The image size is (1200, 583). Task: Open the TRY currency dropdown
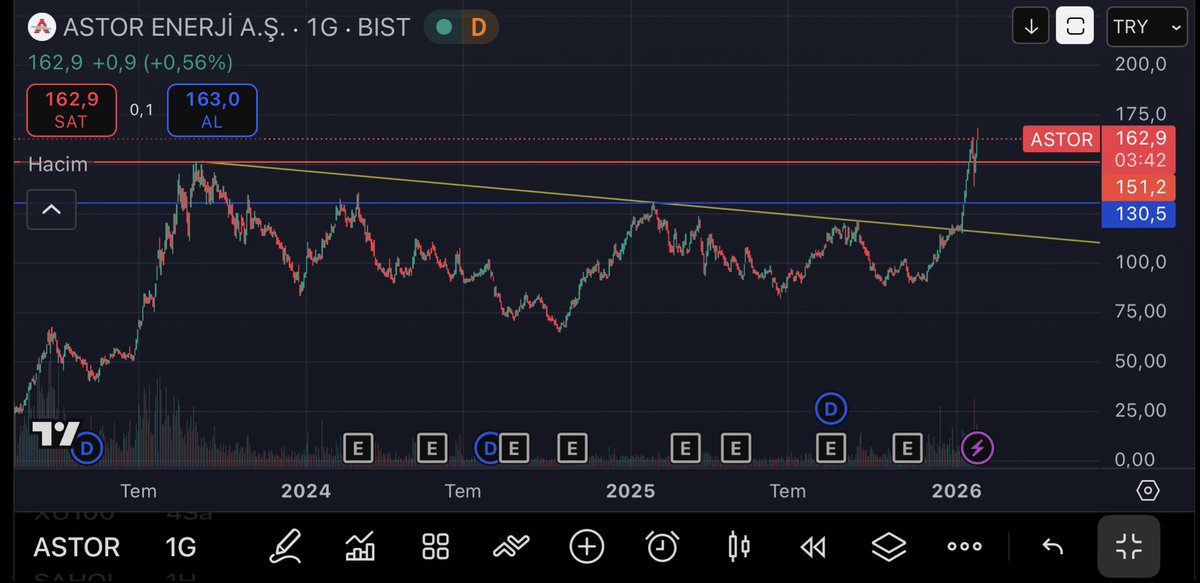[x=1147, y=26]
